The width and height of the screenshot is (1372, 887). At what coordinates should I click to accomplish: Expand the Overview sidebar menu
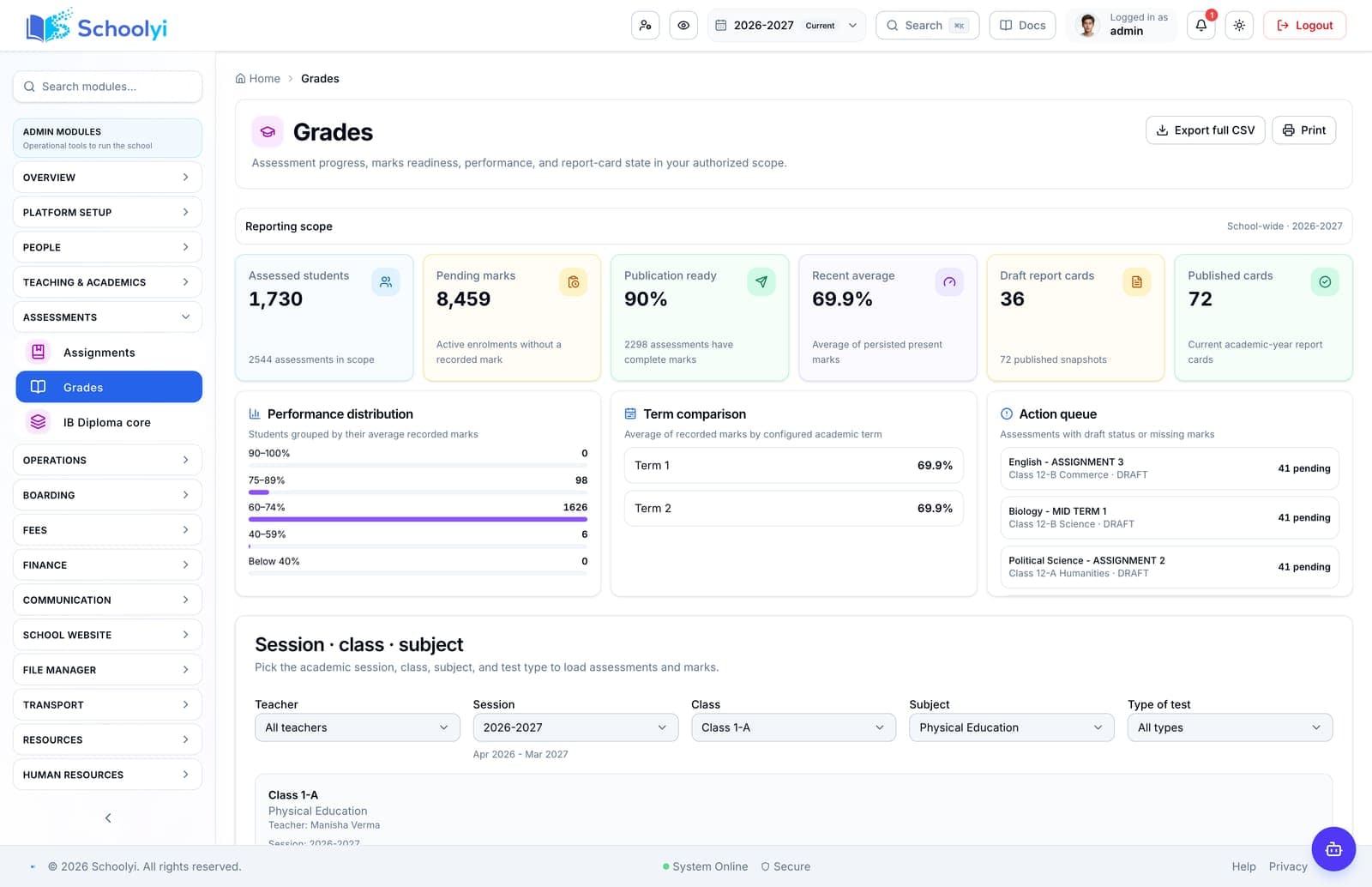pos(107,178)
